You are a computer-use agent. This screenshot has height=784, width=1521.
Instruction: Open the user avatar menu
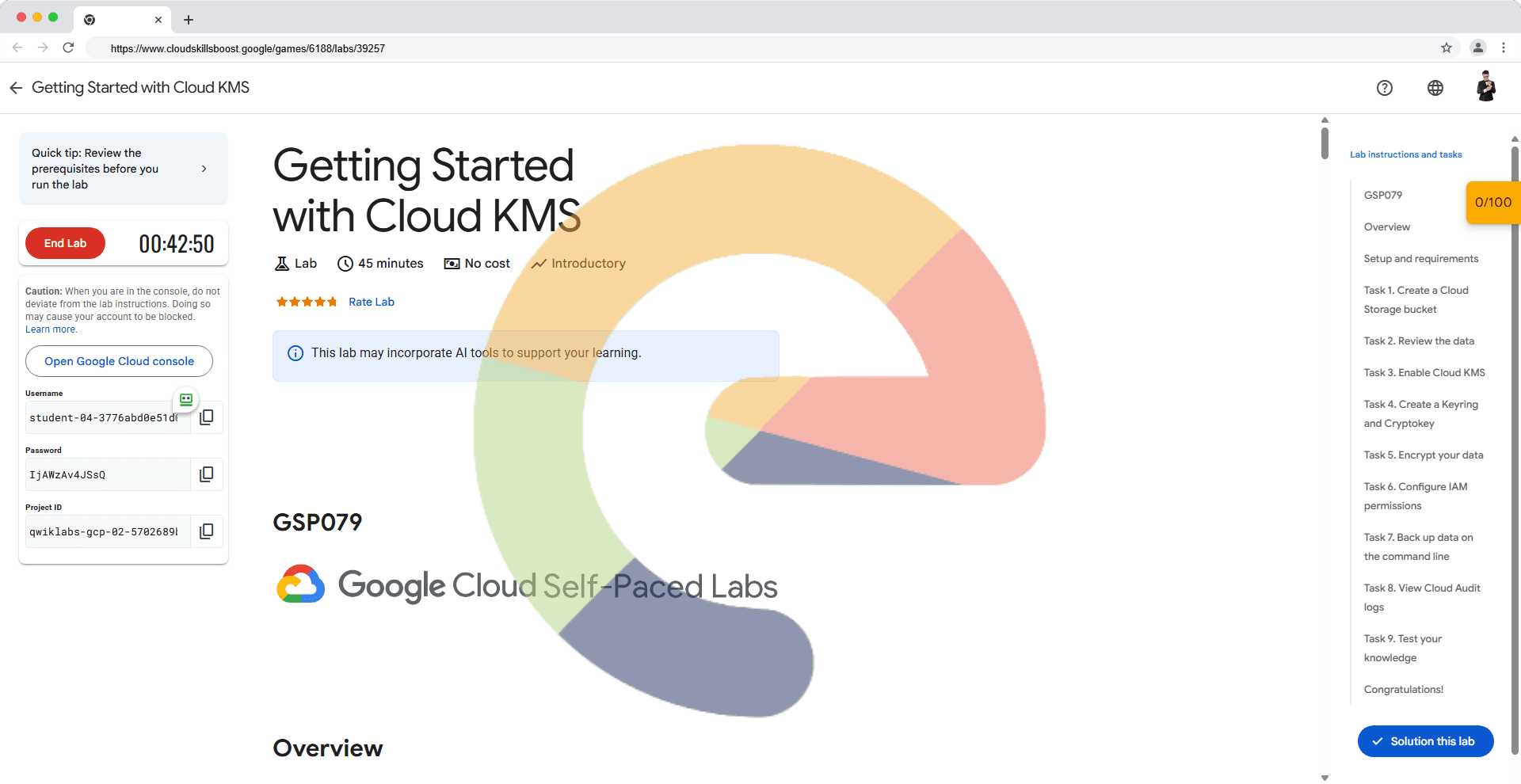(x=1486, y=86)
